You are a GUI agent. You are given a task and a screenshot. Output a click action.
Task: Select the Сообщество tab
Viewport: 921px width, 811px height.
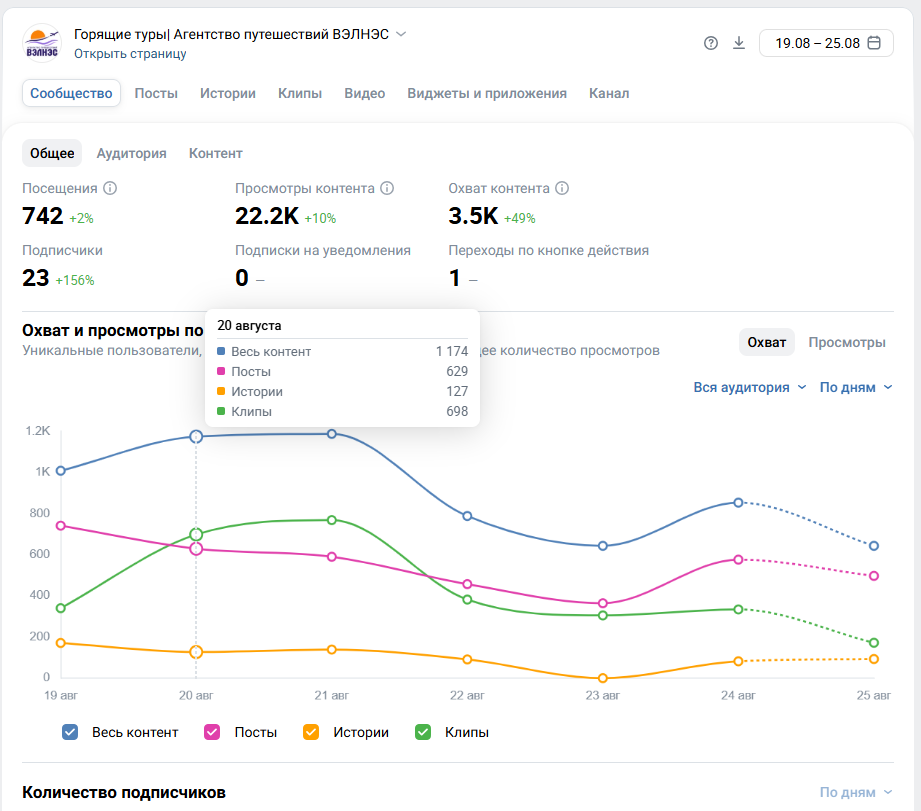coord(71,93)
